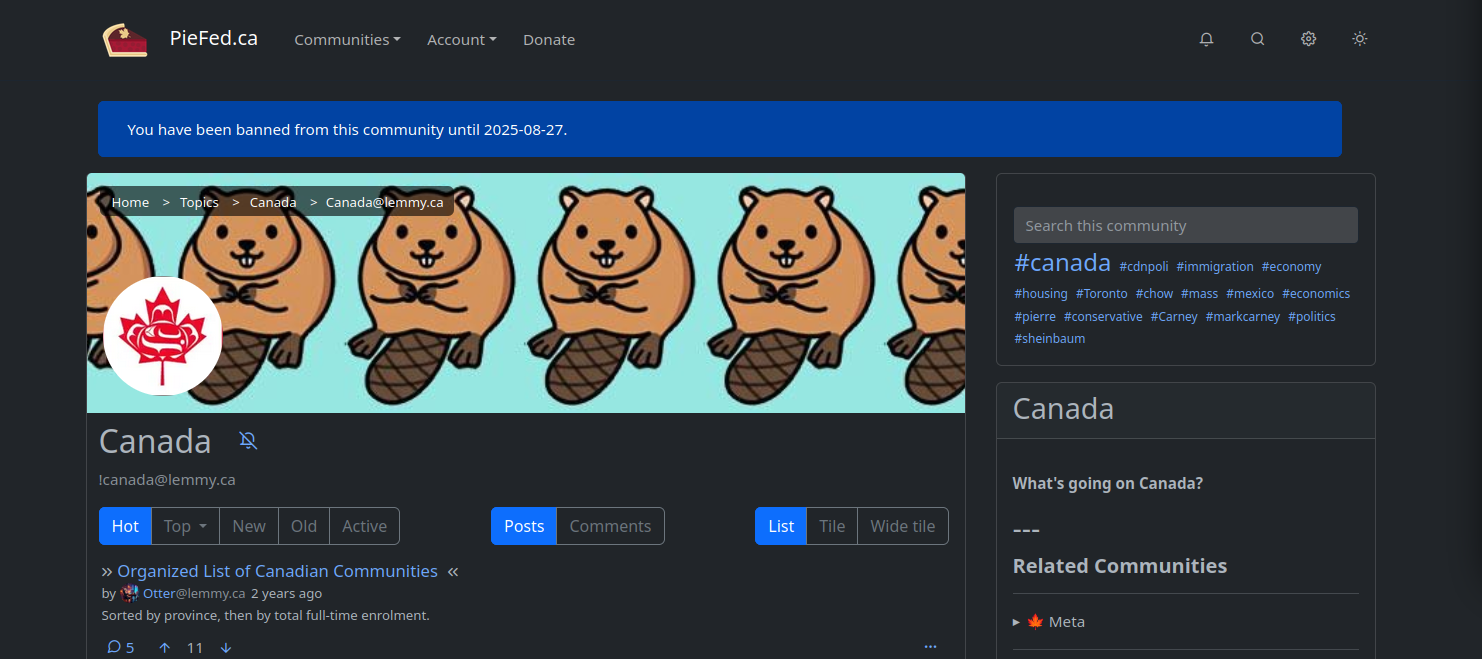Open the Account dropdown menu

[x=461, y=40]
